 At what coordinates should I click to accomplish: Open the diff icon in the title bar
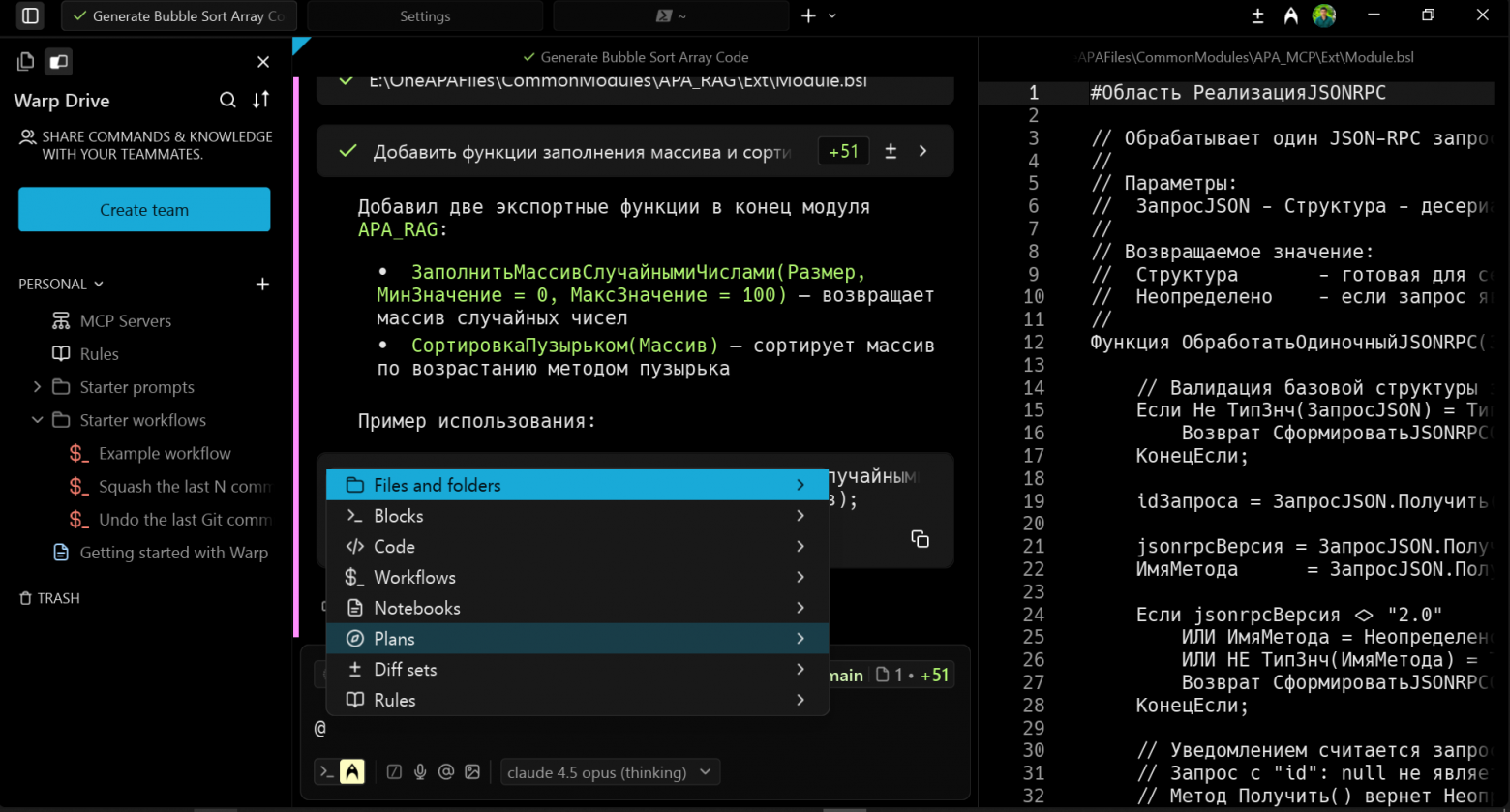click(1256, 15)
